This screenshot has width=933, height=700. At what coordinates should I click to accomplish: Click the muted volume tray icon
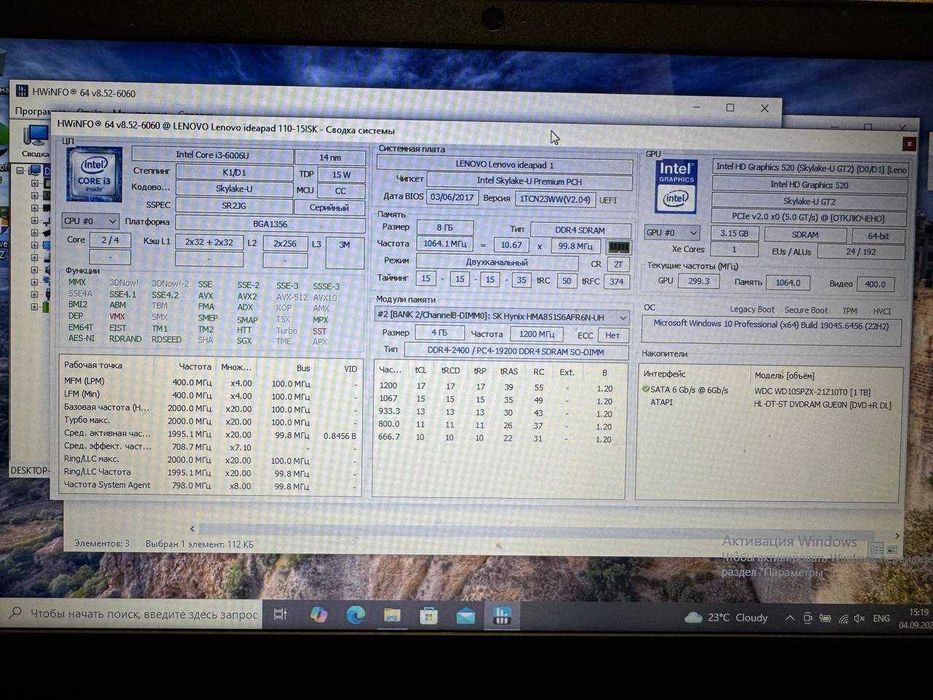click(x=859, y=619)
